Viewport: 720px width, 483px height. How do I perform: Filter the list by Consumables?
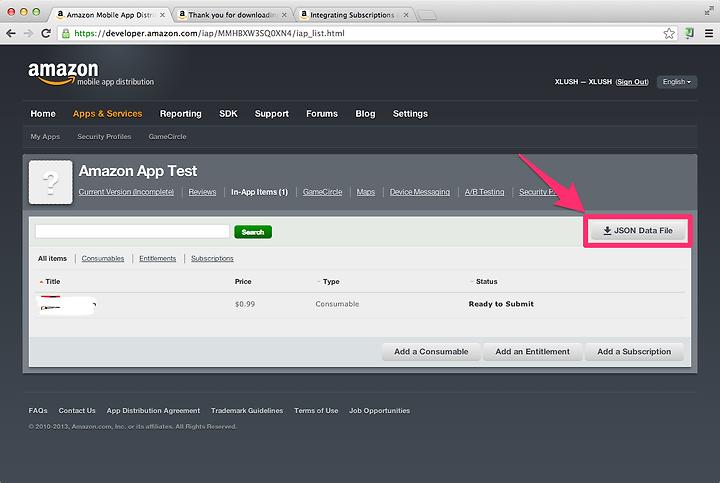pyautogui.click(x=103, y=258)
